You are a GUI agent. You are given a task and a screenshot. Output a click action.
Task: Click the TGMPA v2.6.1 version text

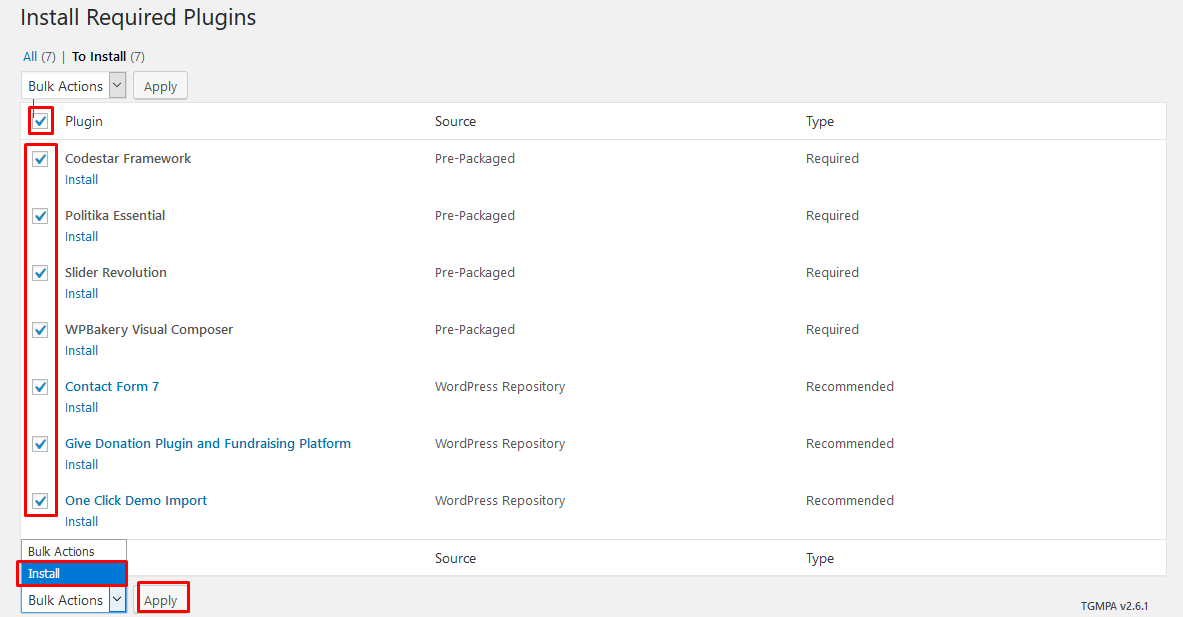pyautogui.click(x=1114, y=606)
